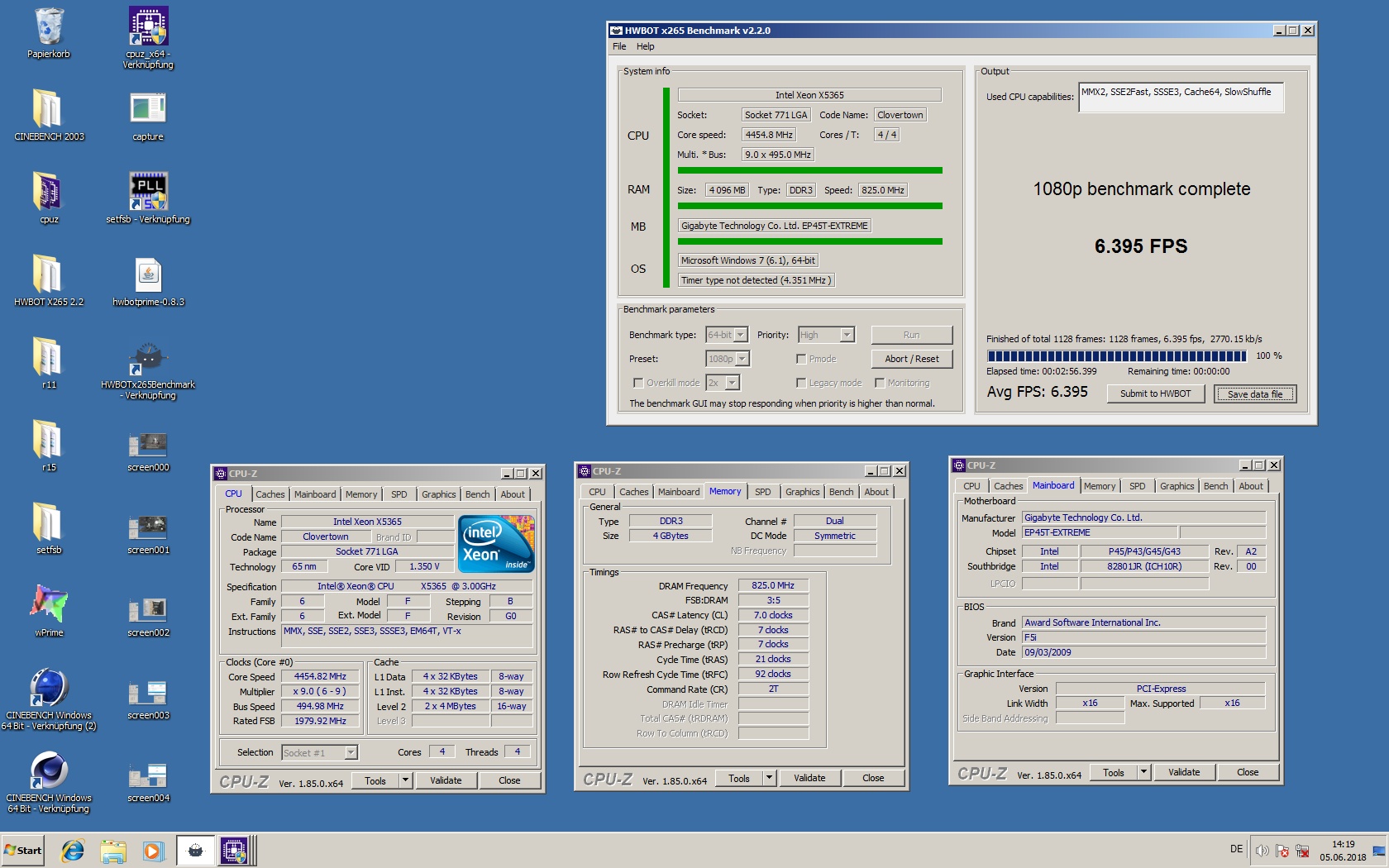Open the setfsb folder icon

point(49,529)
